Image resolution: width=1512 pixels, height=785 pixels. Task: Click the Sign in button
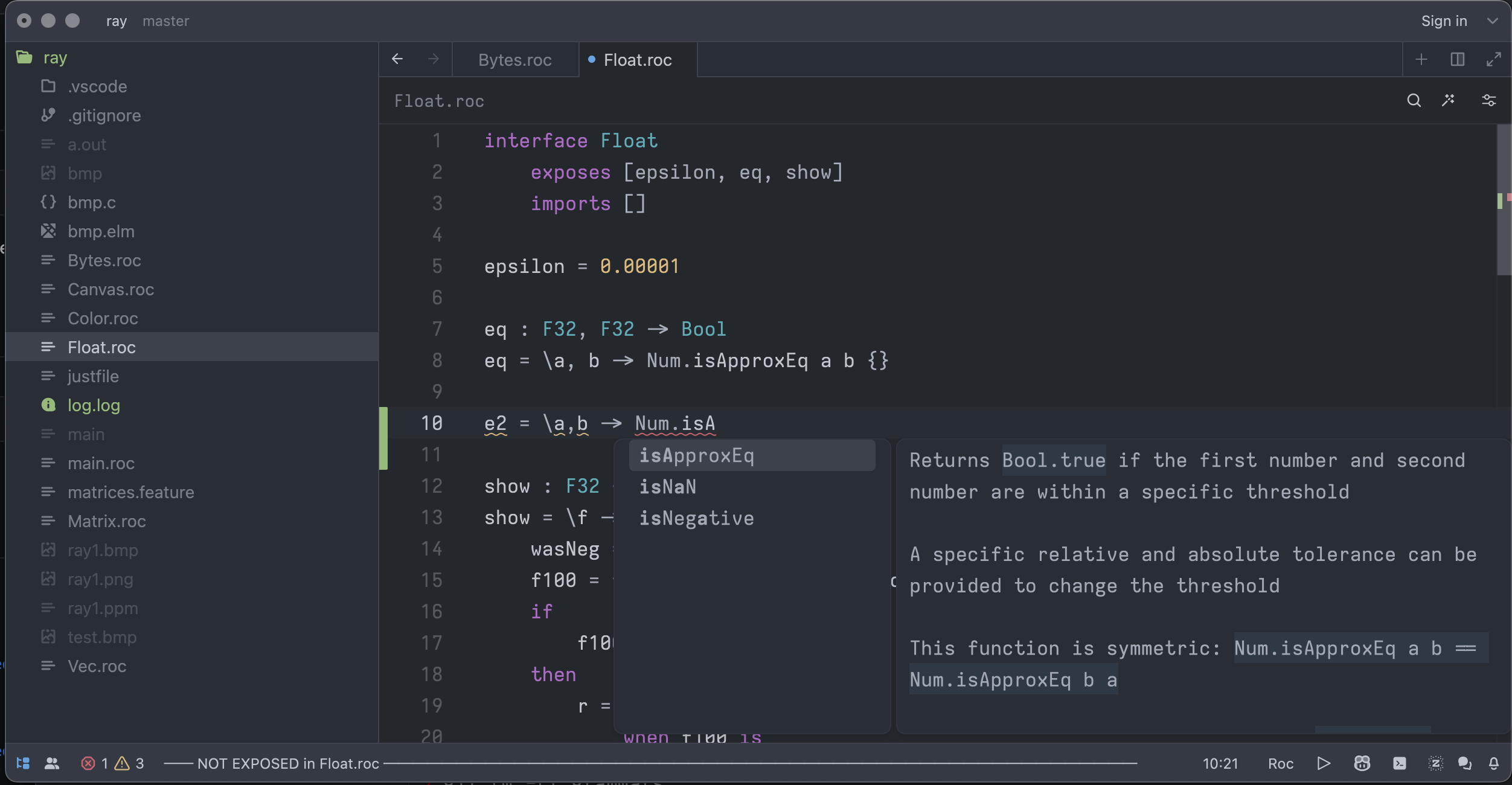(1444, 21)
